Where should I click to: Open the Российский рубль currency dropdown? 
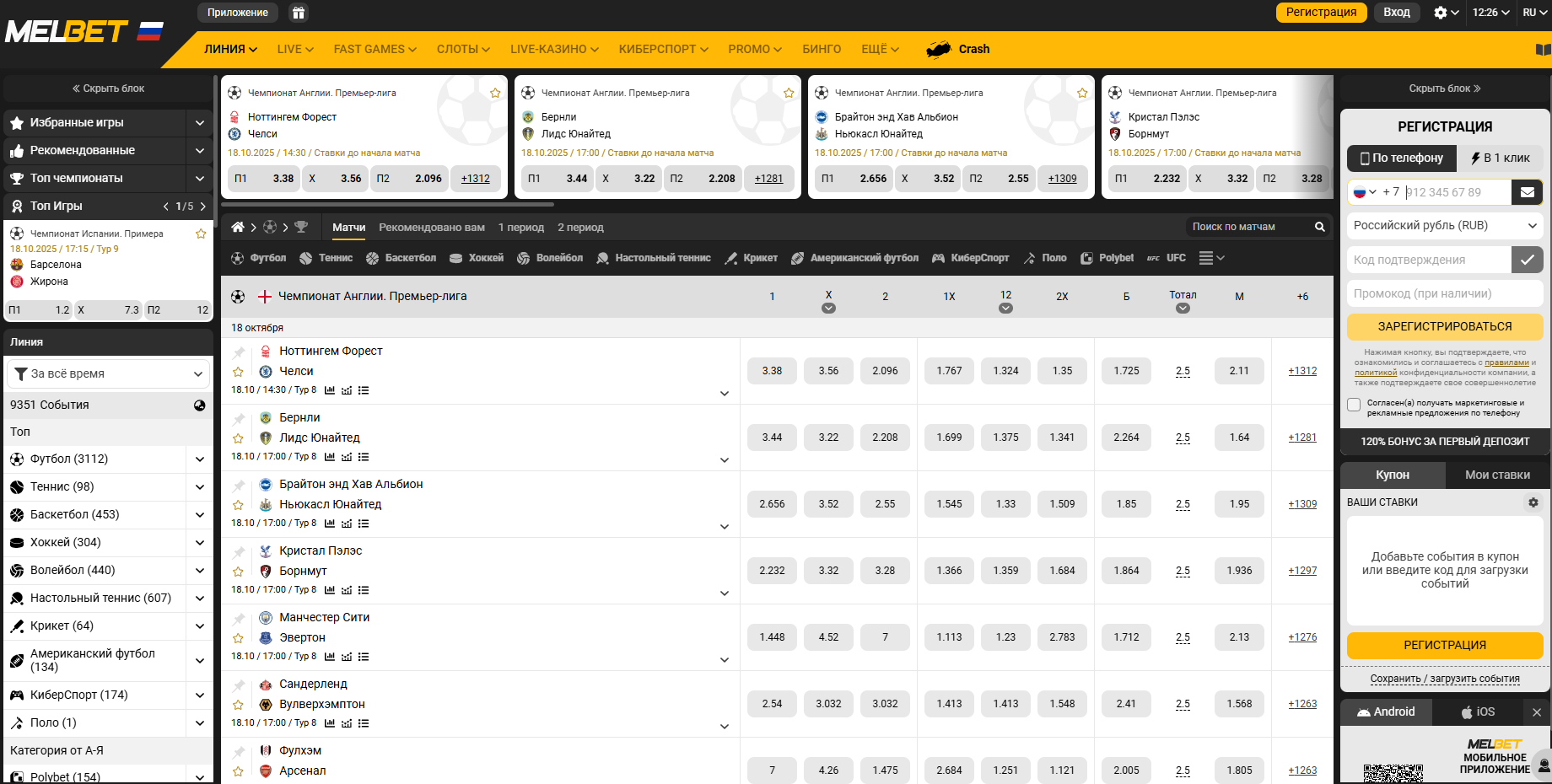point(1444,226)
